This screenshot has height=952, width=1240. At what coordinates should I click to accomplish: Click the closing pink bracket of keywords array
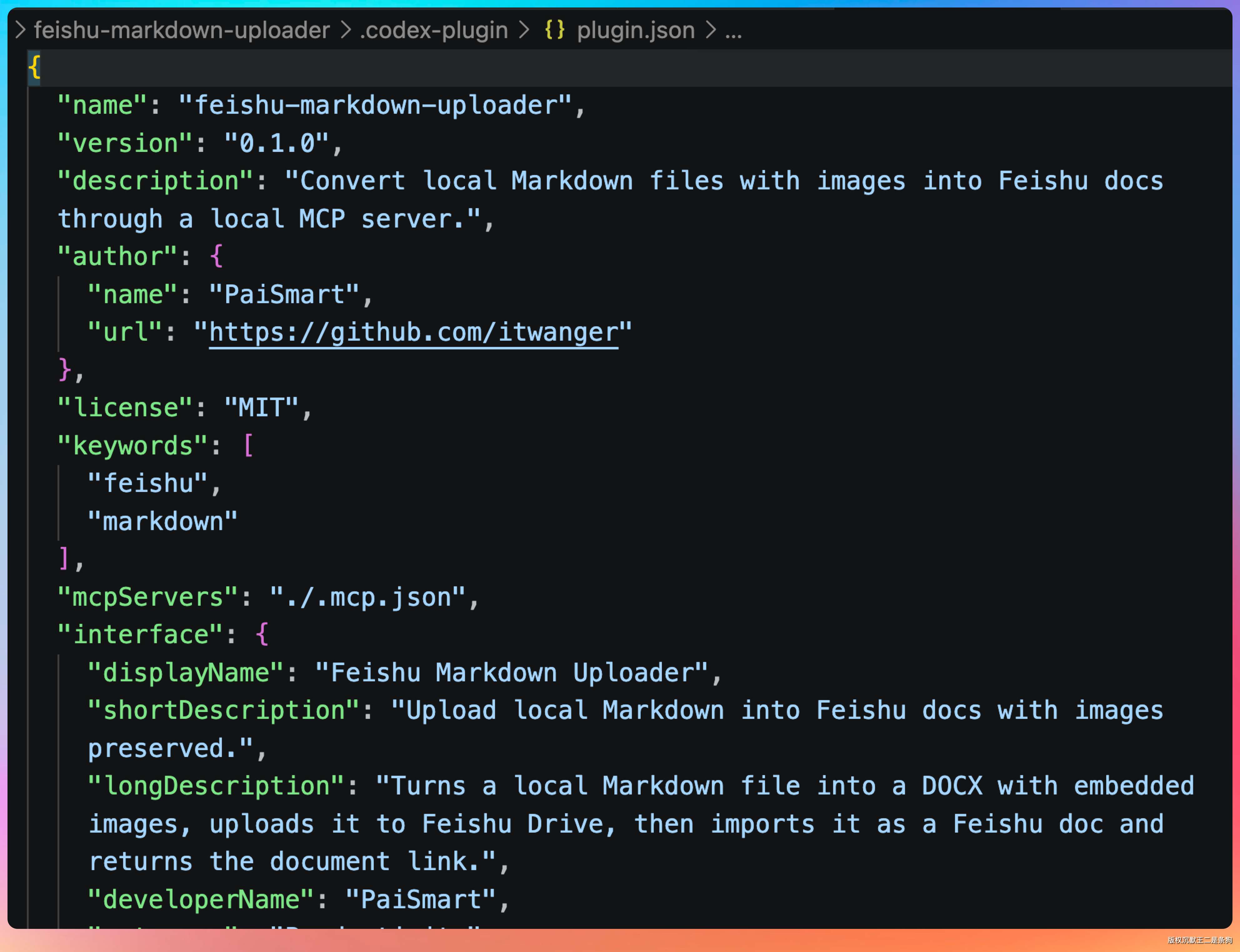click(64, 559)
